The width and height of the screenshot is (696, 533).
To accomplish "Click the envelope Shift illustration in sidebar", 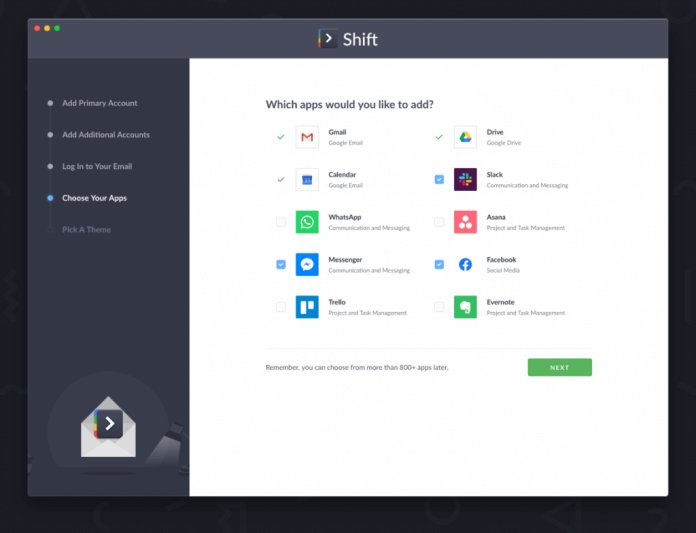I will point(108,427).
